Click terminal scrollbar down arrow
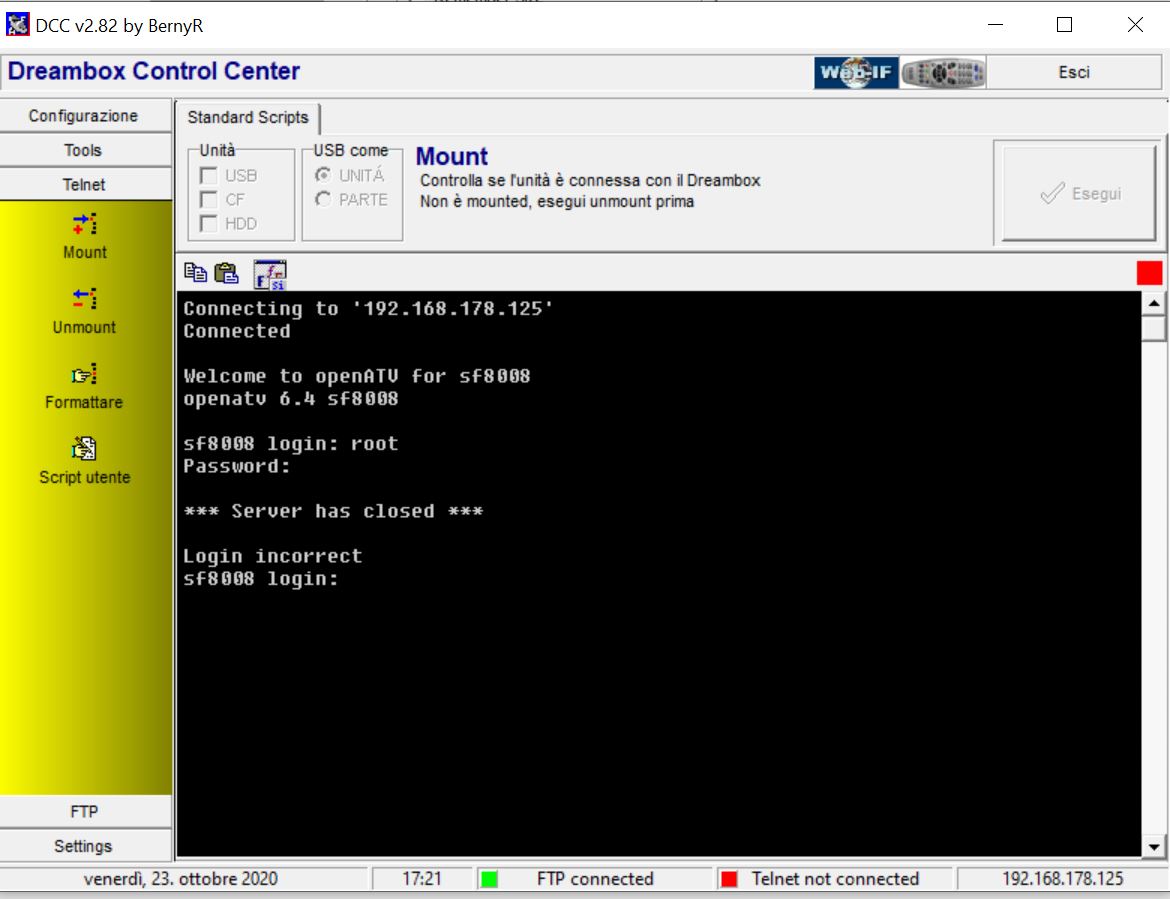1170x899 pixels. 1154,847
